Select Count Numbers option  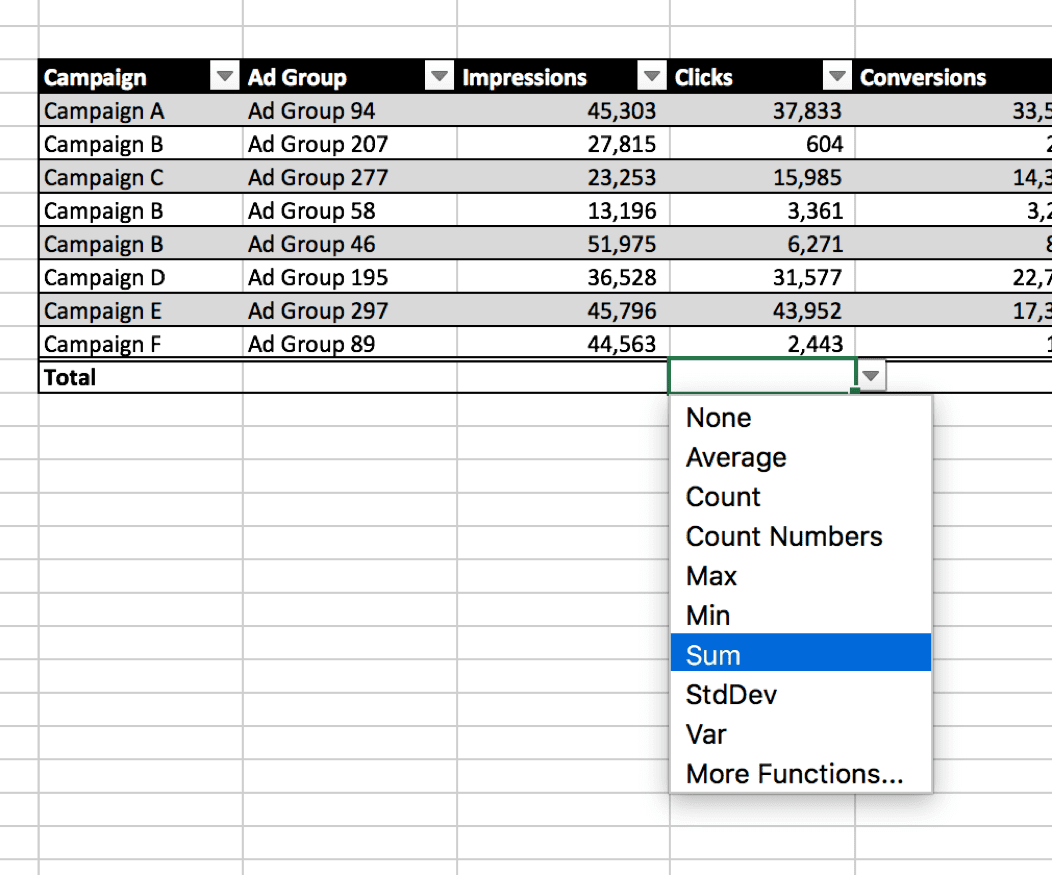click(801, 536)
